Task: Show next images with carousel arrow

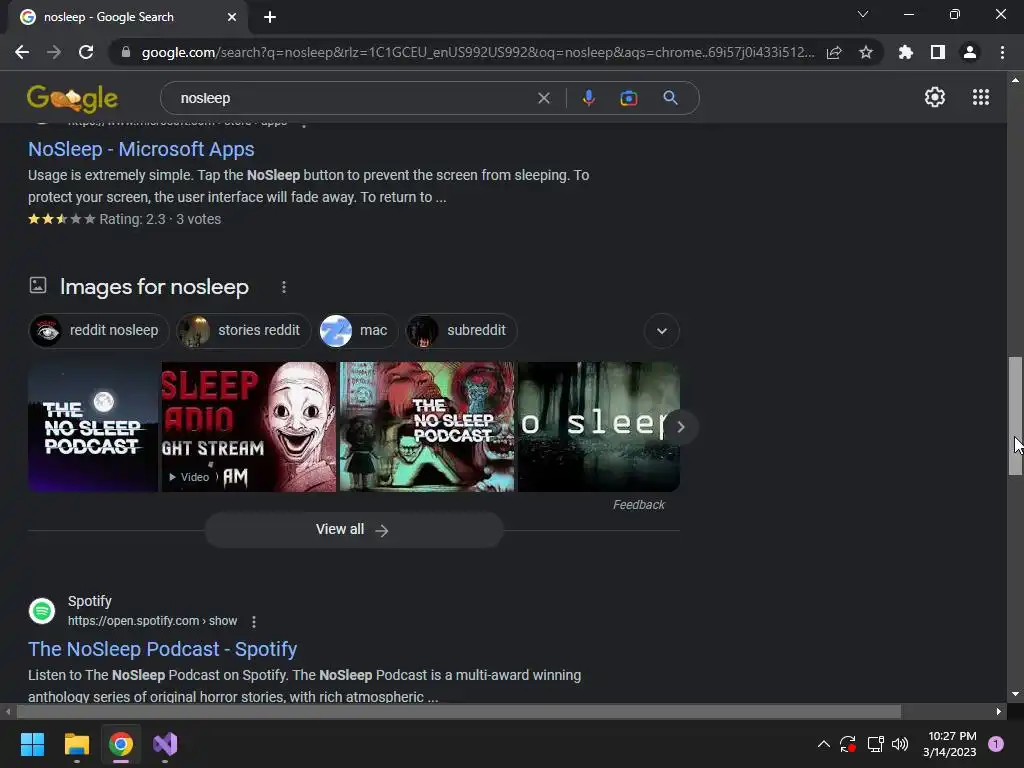Action: (680, 426)
